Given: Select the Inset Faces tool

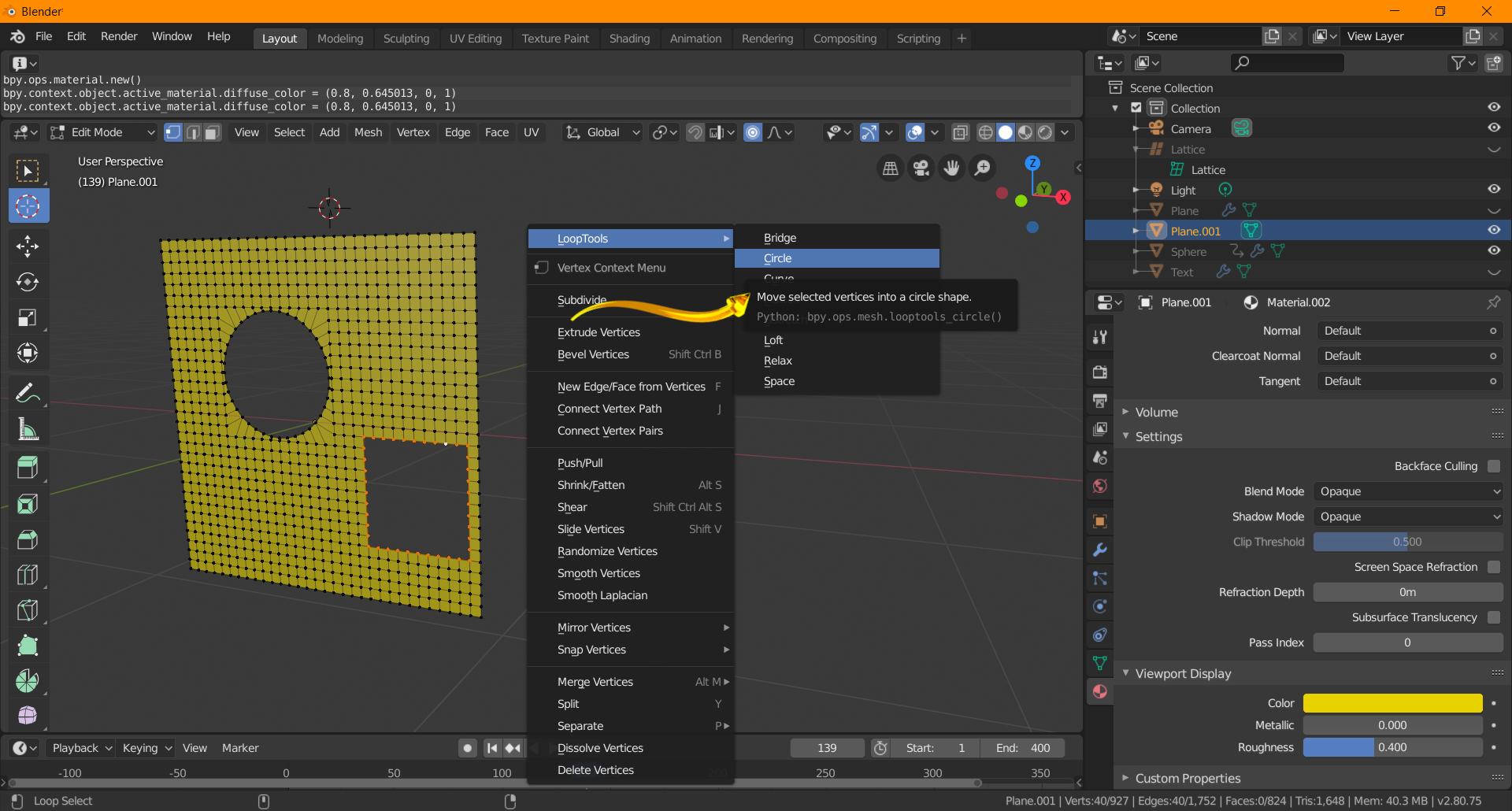Looking at the screenshot, I should (x=28, y=504).
